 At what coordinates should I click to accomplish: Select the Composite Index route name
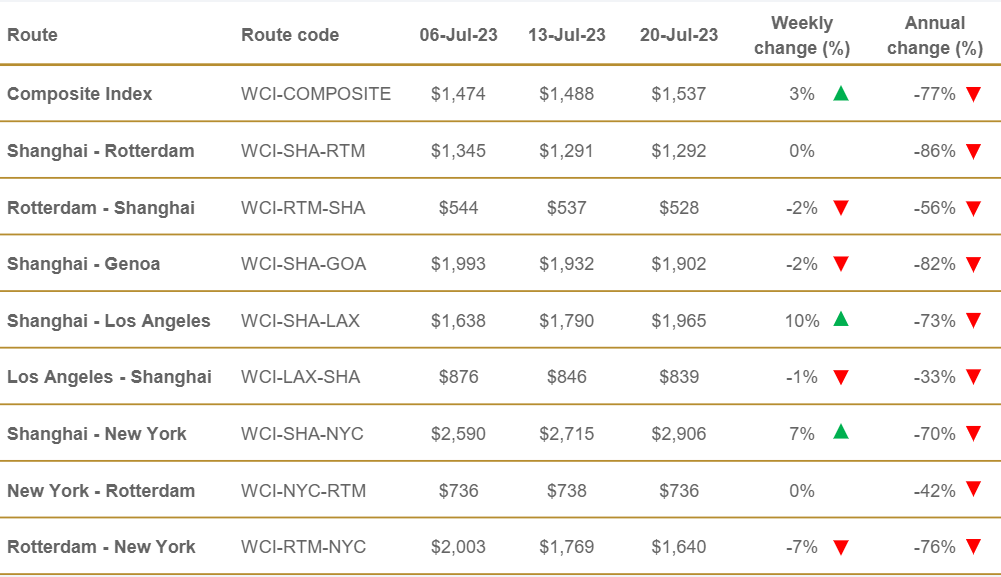(x=80, y=94)
